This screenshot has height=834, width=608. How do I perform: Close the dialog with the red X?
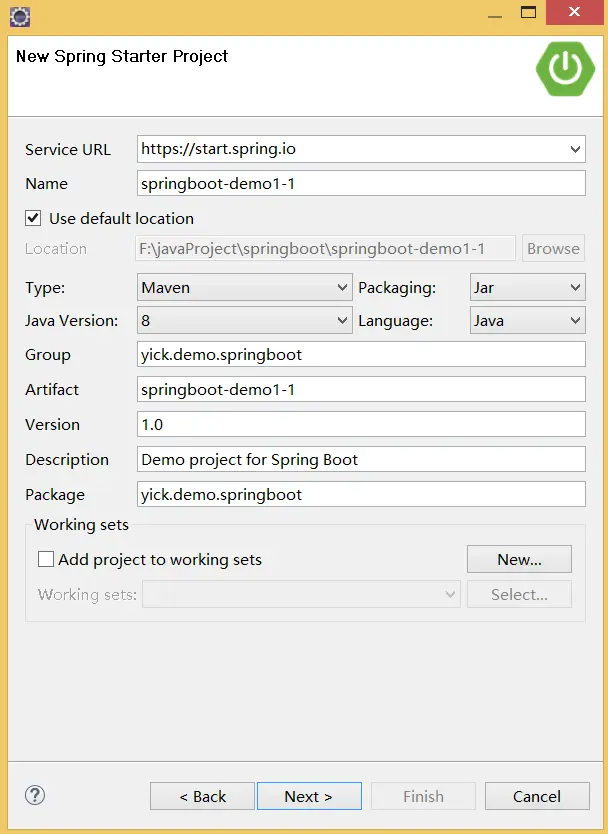[574, 12]
